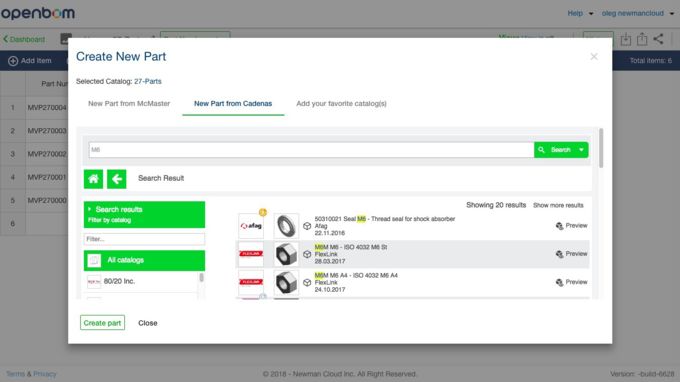680x382 pixels.
Task: Open the Terms link in footer
Action: [x=15, y=374]
